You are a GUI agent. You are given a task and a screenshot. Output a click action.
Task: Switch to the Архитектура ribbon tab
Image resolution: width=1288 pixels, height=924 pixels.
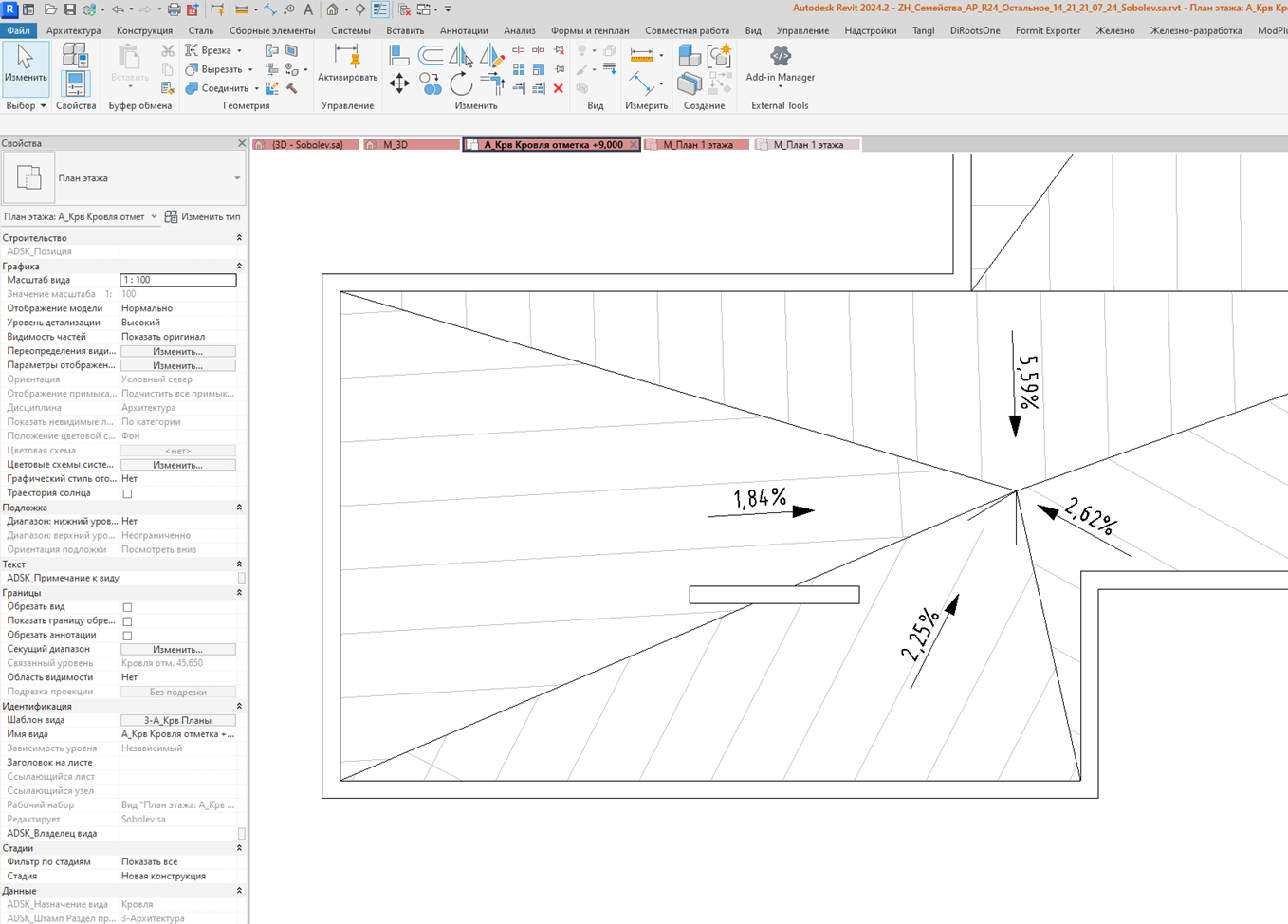tap(73, 30)
